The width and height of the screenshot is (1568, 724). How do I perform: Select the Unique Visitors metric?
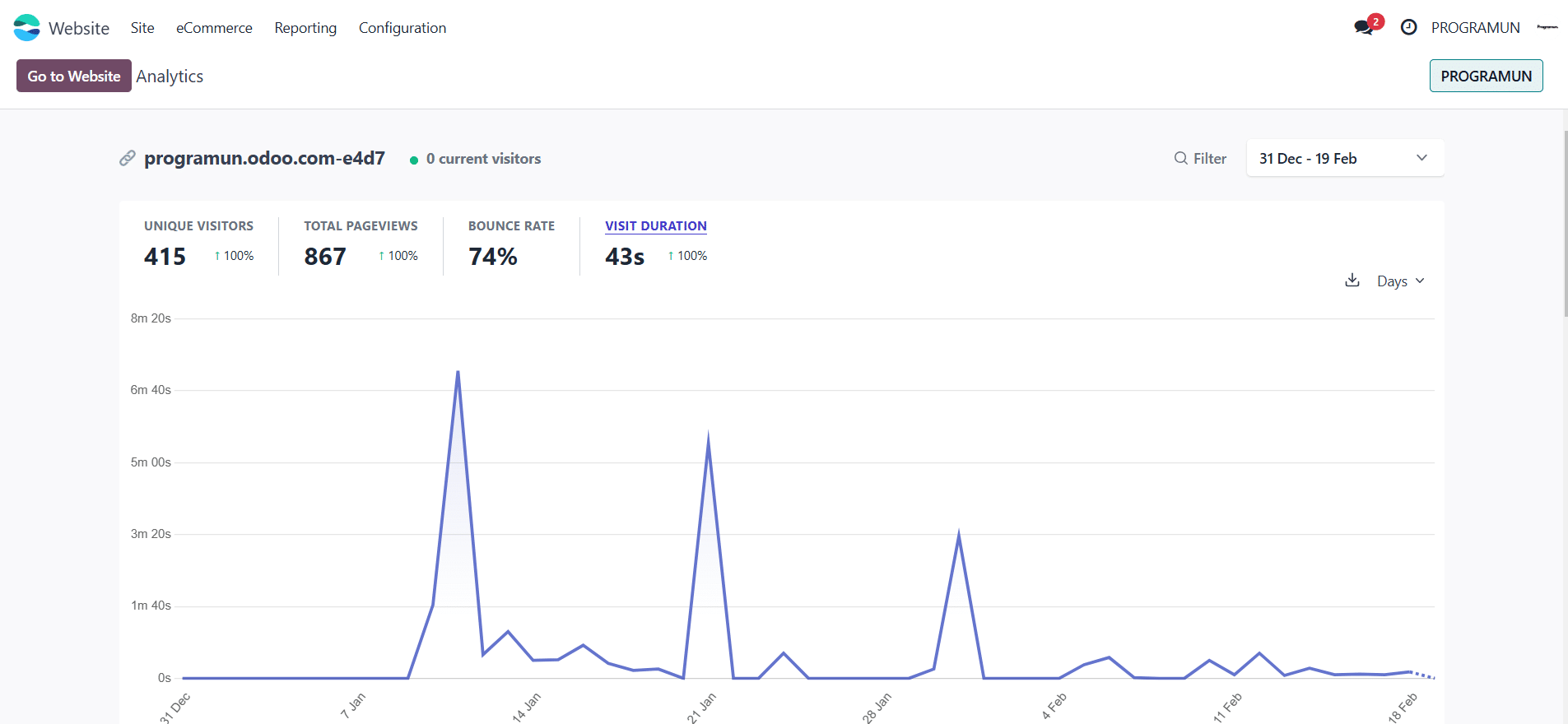point(198,226)
